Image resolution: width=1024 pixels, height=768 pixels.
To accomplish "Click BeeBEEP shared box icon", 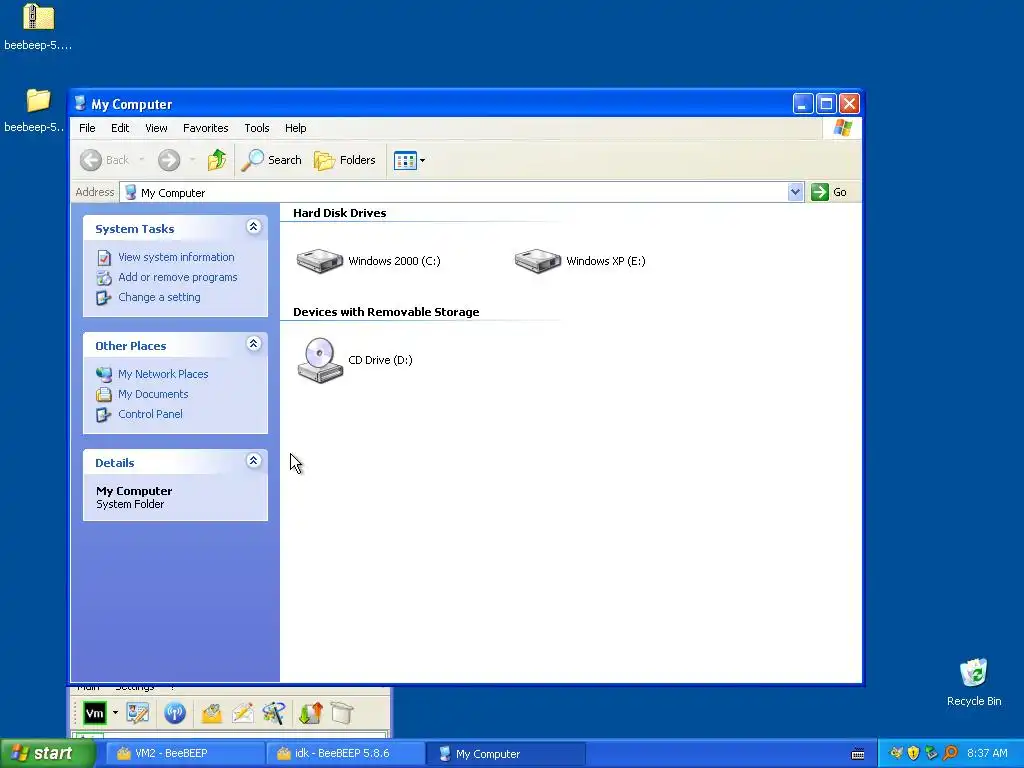I will pyautogui.click(x=342, y=713).
